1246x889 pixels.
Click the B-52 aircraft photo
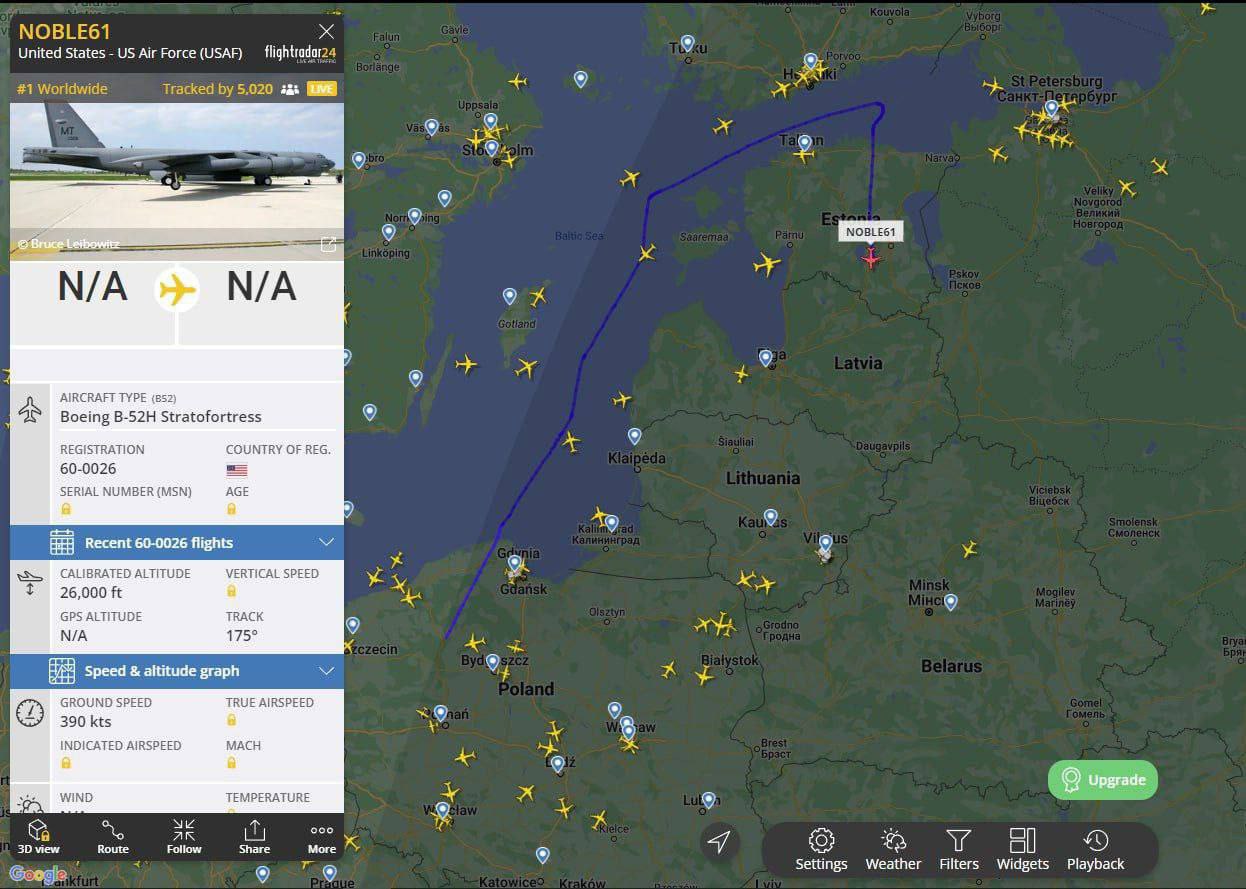[x=177, y=181]
